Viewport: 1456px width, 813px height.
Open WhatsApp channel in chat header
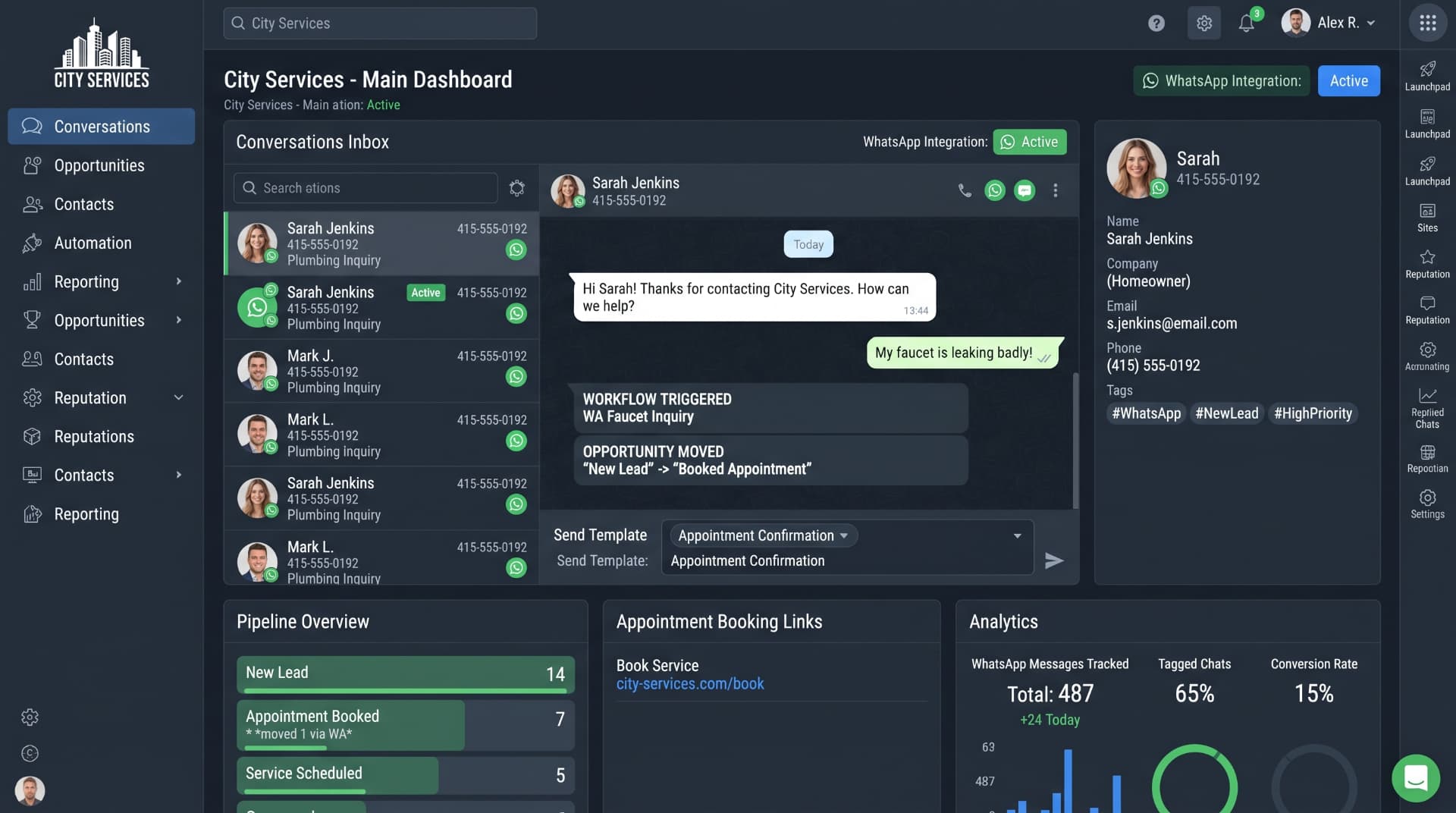995,190
